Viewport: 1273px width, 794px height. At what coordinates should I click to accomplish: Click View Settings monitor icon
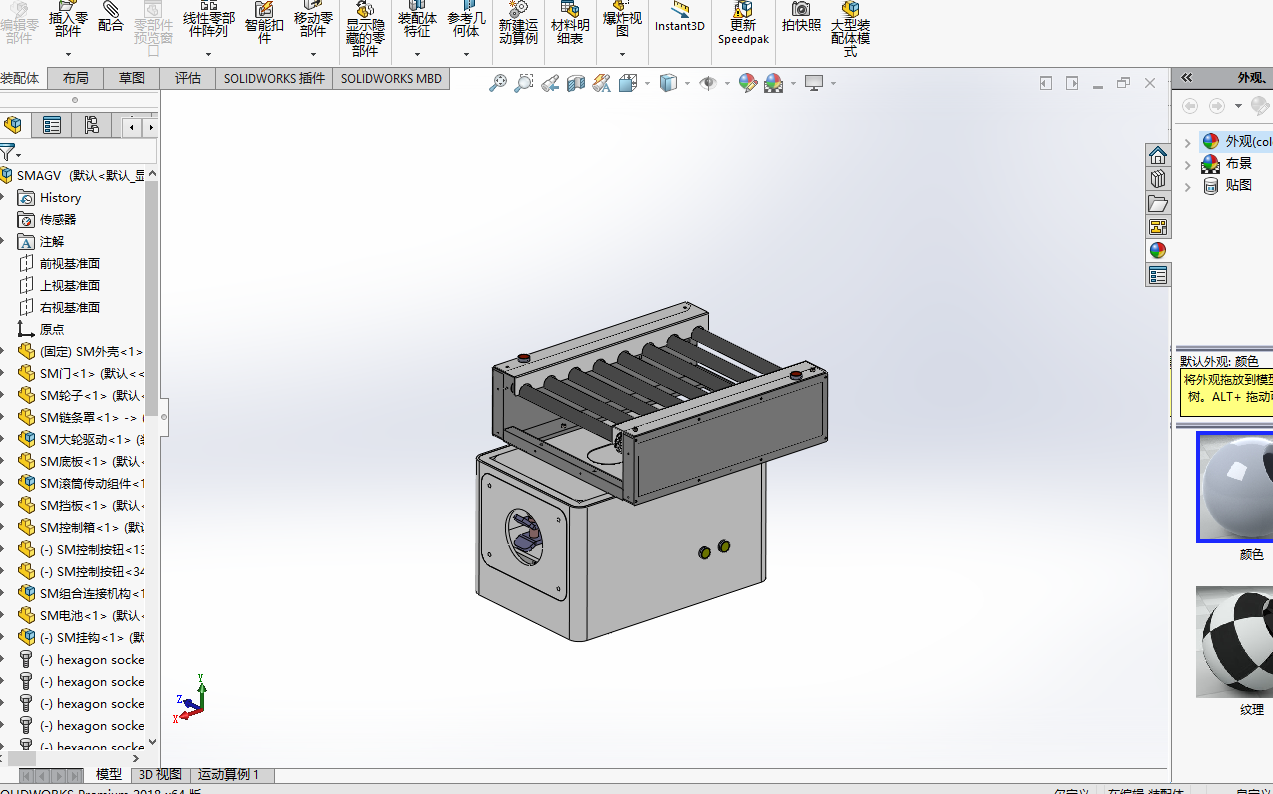point(814,84)
